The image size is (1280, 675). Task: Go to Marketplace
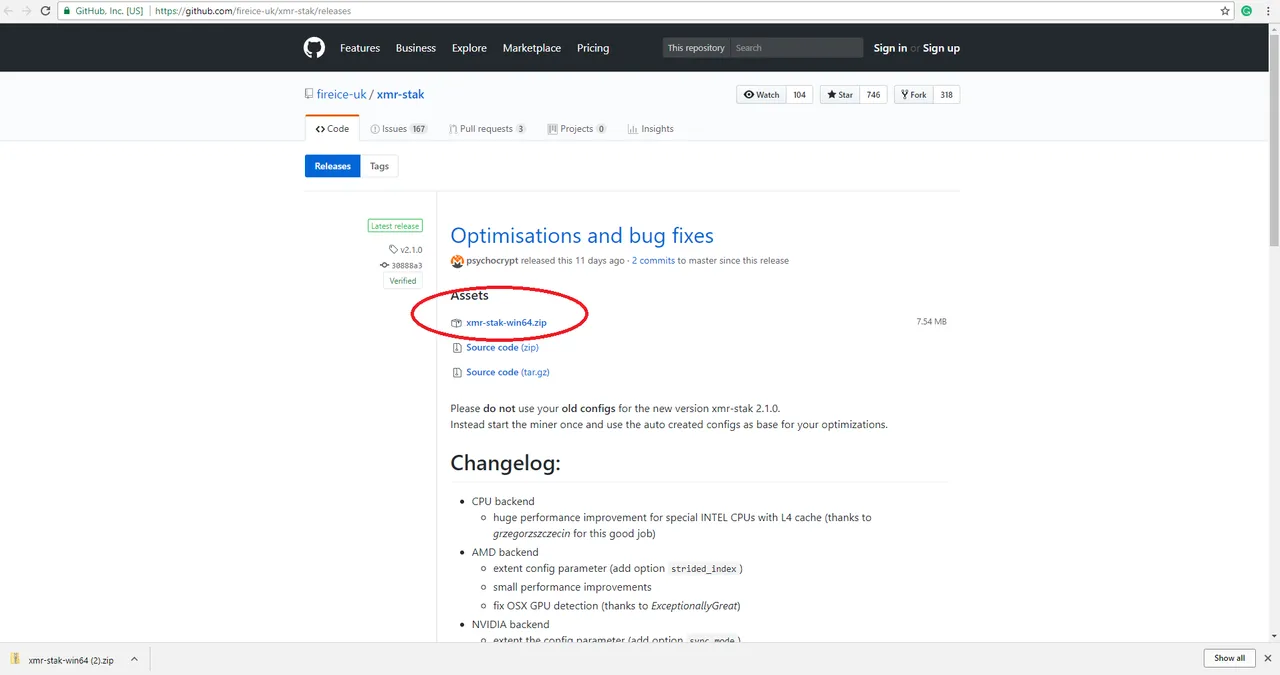(532, 48)
